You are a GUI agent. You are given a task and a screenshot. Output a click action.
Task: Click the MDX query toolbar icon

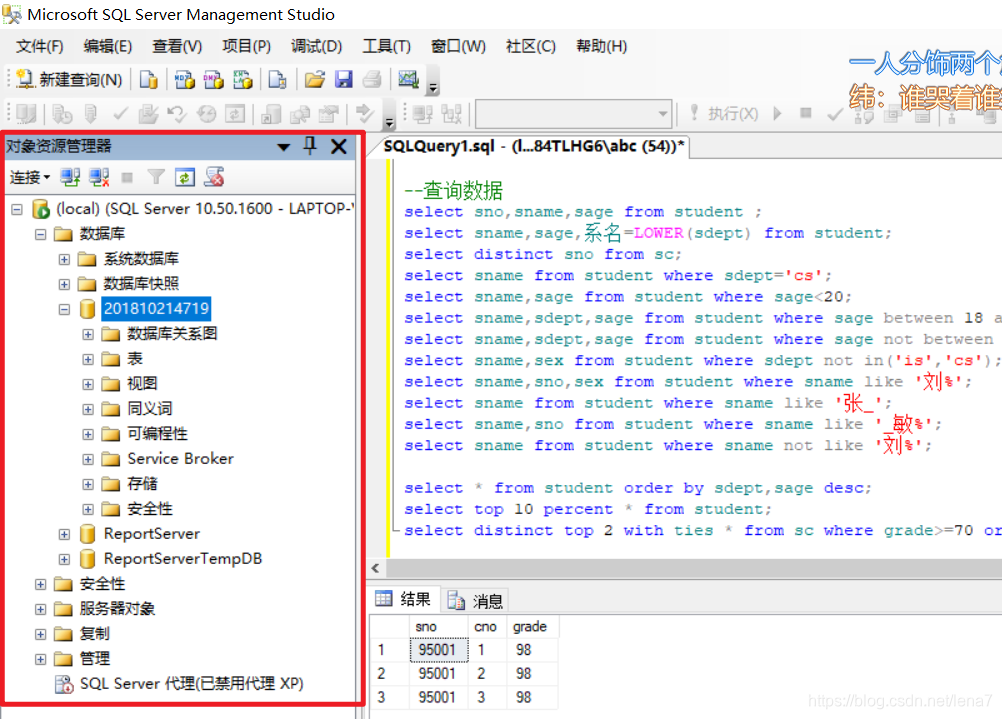184,79
